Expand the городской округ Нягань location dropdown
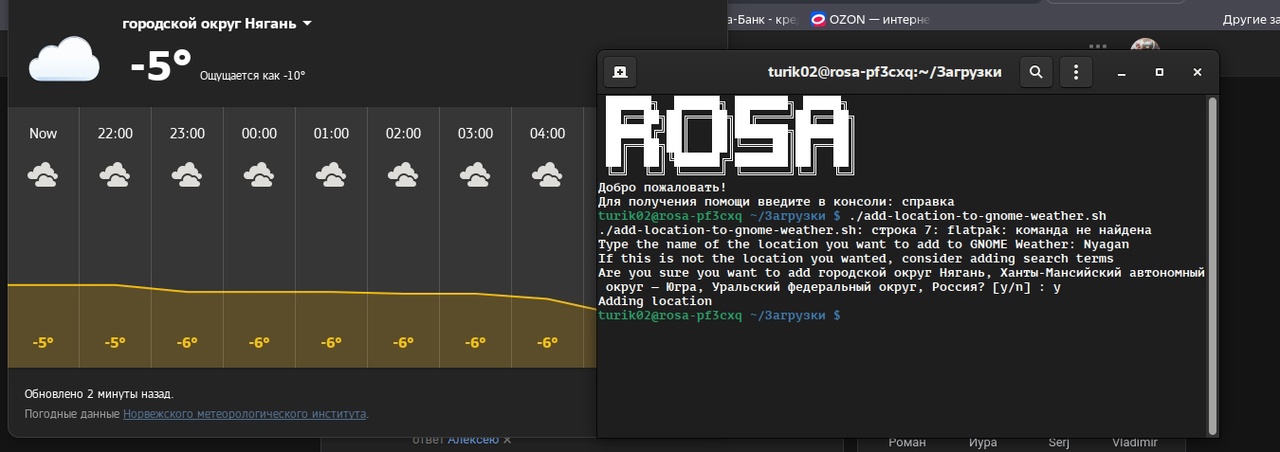 pos(307,23)
